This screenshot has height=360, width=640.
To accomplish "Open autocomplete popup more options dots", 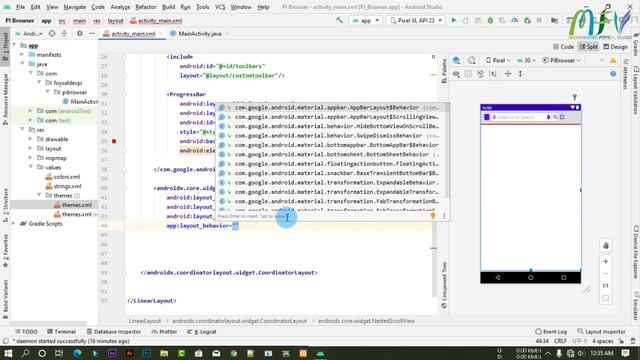I will point(444,216).
